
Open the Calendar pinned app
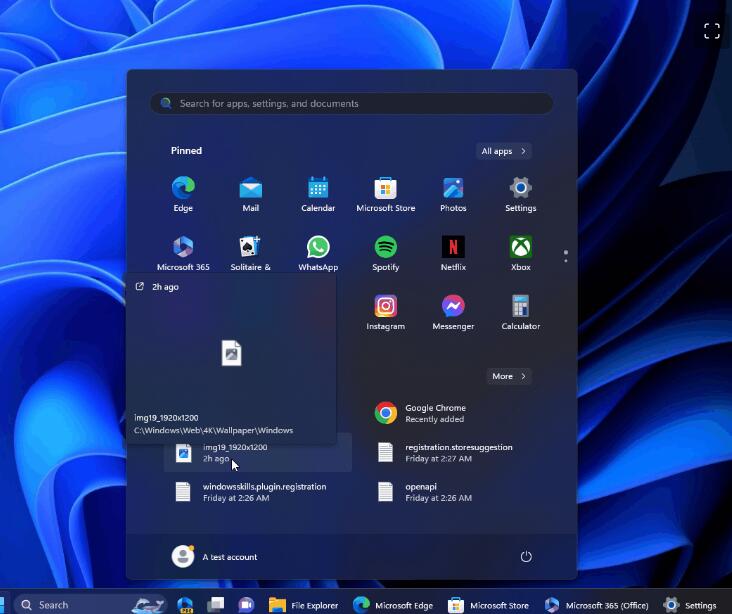[318, 195]
